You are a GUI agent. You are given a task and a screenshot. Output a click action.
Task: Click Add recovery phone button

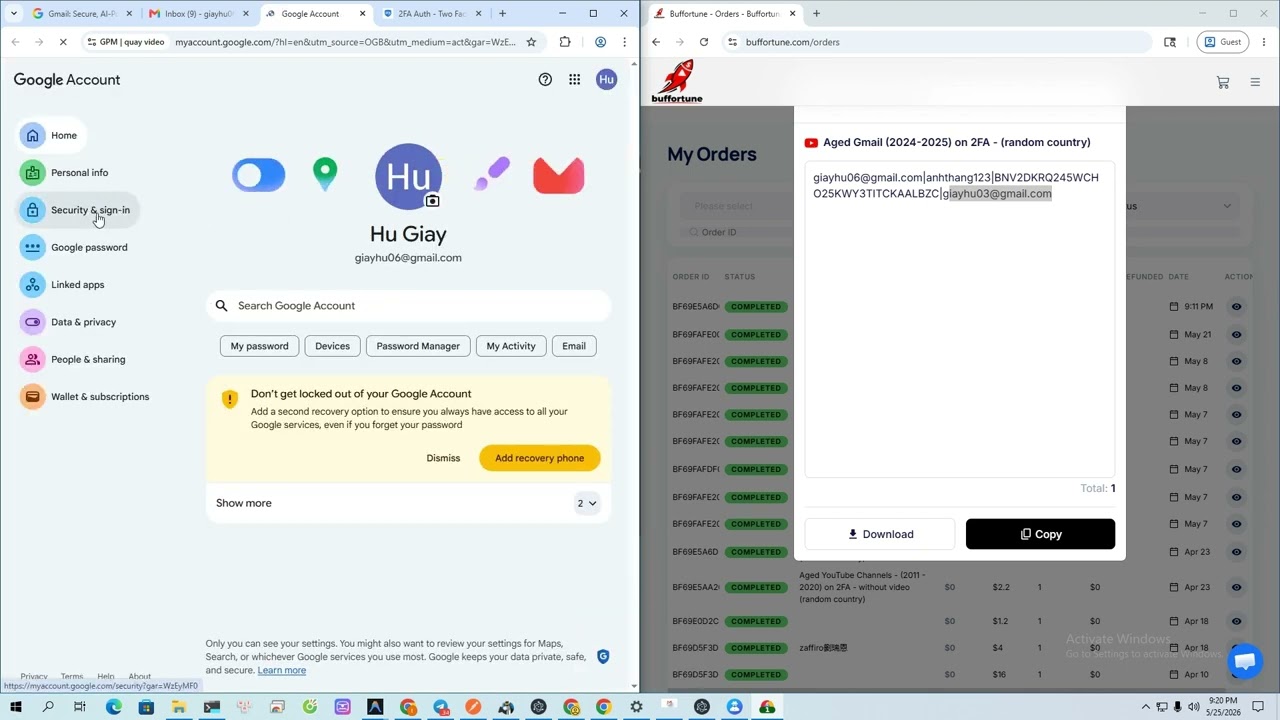point(539,458)
